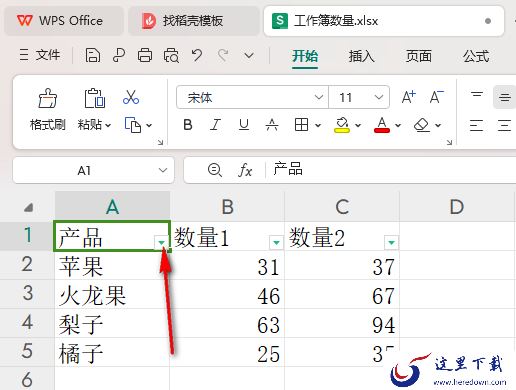Toggle Italic formatting
The height and width of the screenshot is (390, 516).
(x=215, y=125)
